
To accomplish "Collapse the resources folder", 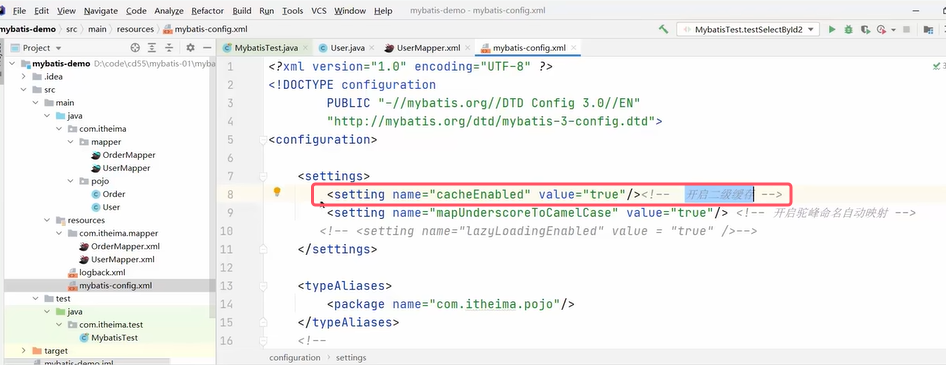I will coord(47,220).
